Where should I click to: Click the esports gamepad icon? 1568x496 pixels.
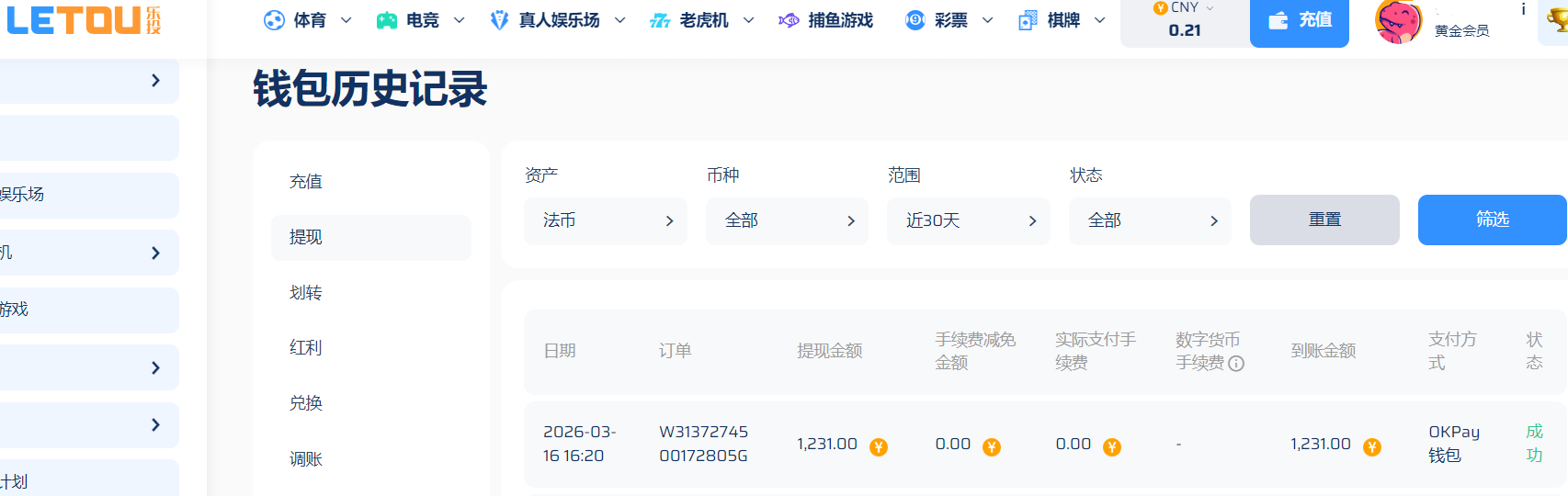387,20
